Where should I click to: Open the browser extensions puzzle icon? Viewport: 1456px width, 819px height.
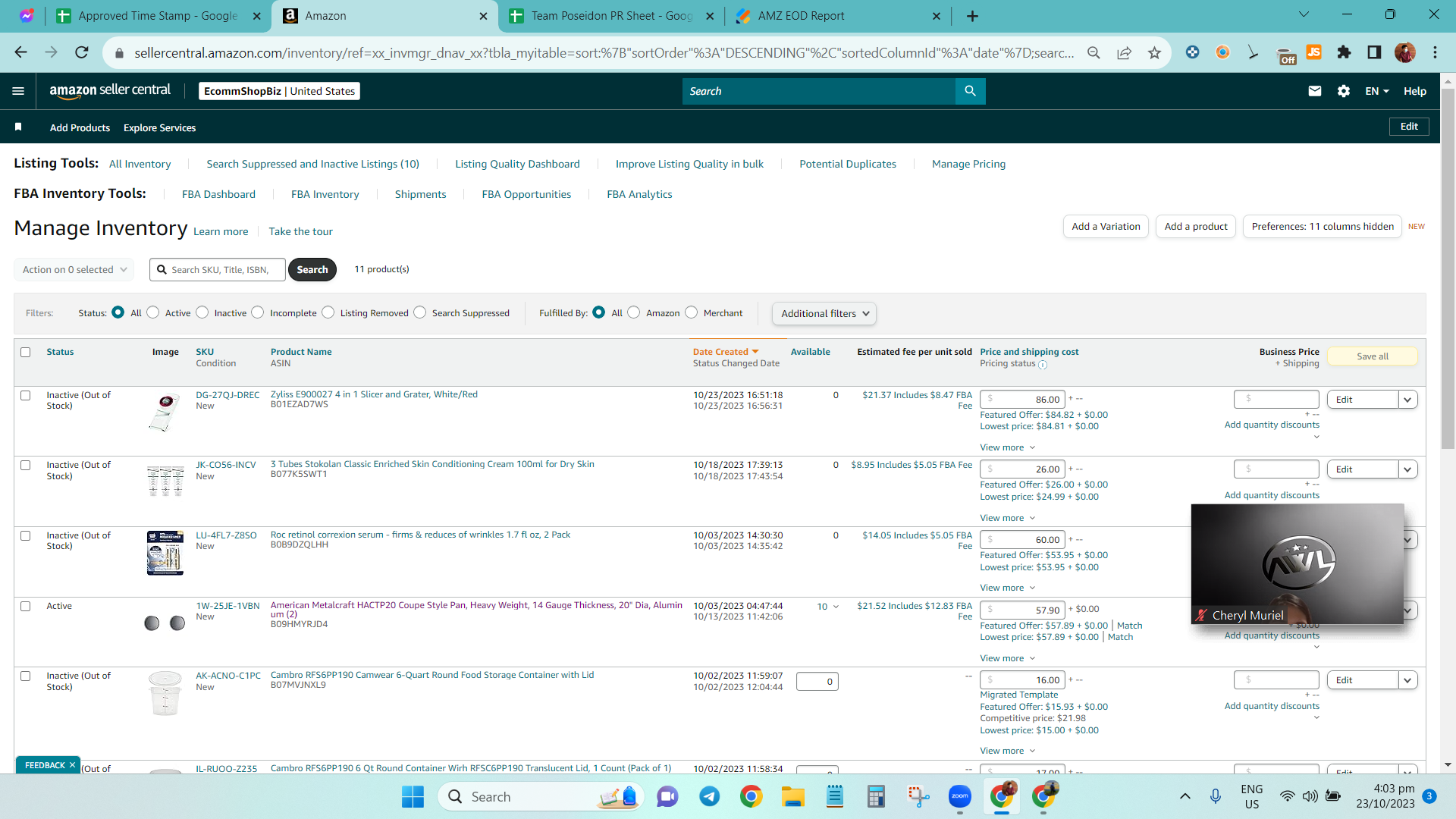click(1344, 52)
